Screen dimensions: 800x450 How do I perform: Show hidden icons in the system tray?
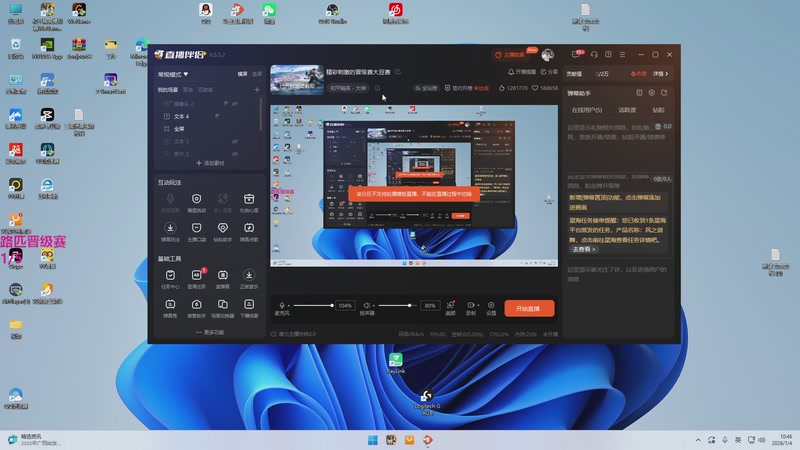pyautogui.click(x=698, y=440)
